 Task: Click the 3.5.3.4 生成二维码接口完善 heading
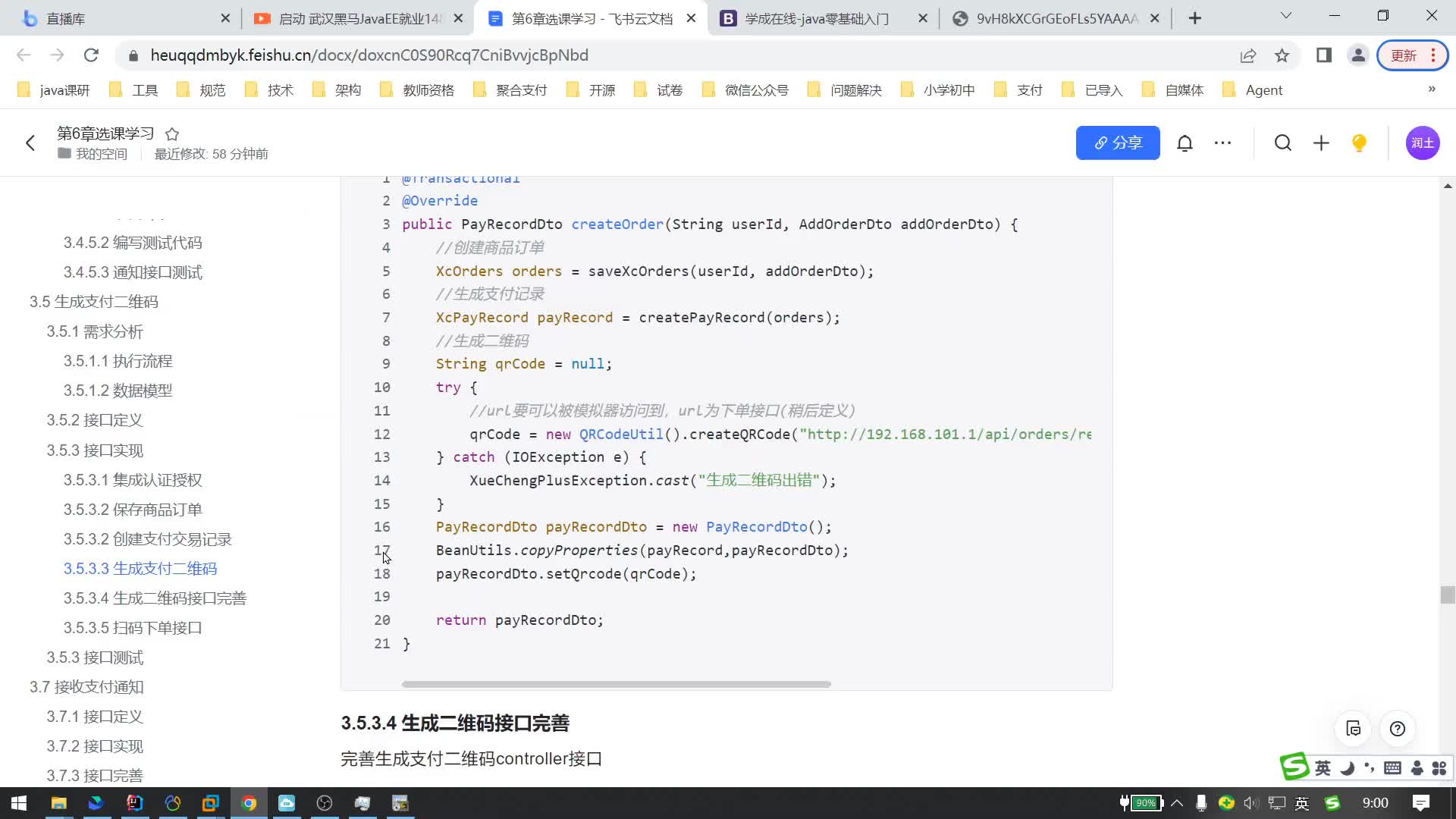455,723
